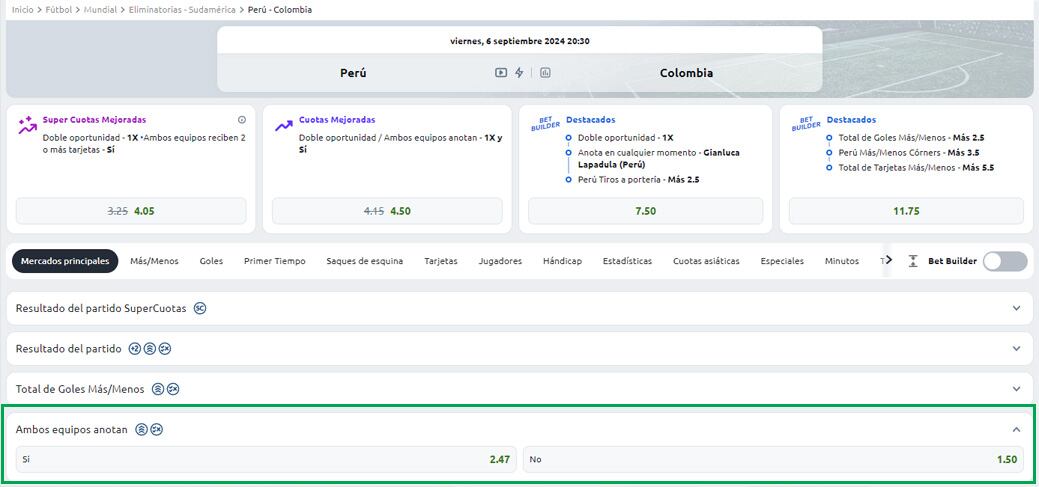Add the 11.75 Bet Builder combo

906,211
